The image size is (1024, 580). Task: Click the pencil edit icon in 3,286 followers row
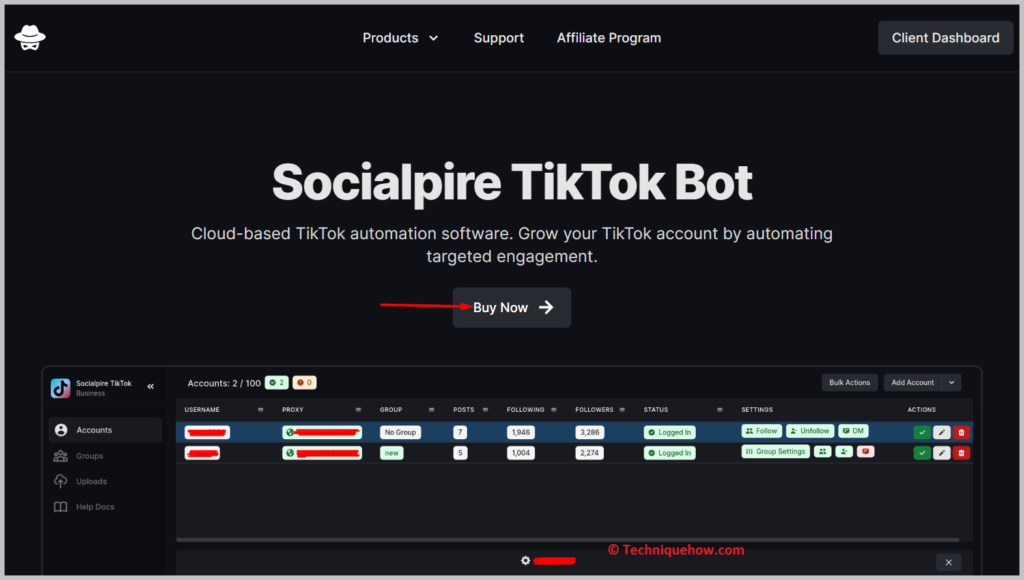point(942,432)
